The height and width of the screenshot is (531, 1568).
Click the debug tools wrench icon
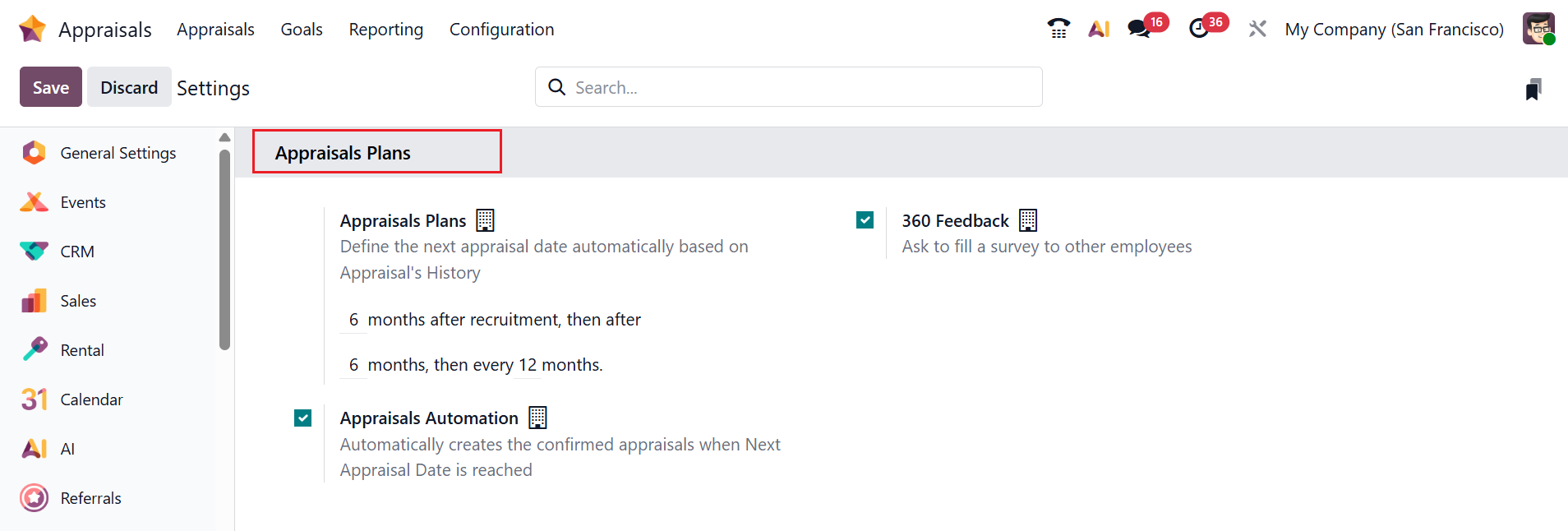click(1257, 29)
